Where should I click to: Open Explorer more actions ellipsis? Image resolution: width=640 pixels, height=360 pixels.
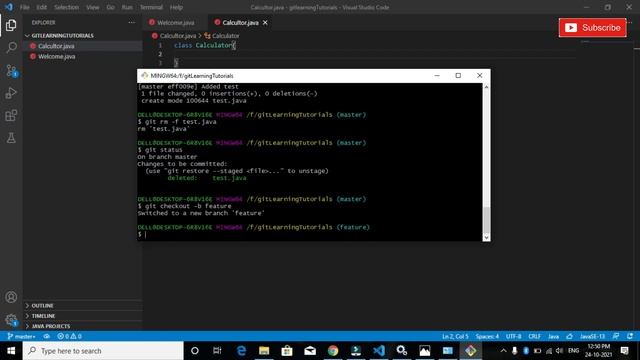[131, 22]
